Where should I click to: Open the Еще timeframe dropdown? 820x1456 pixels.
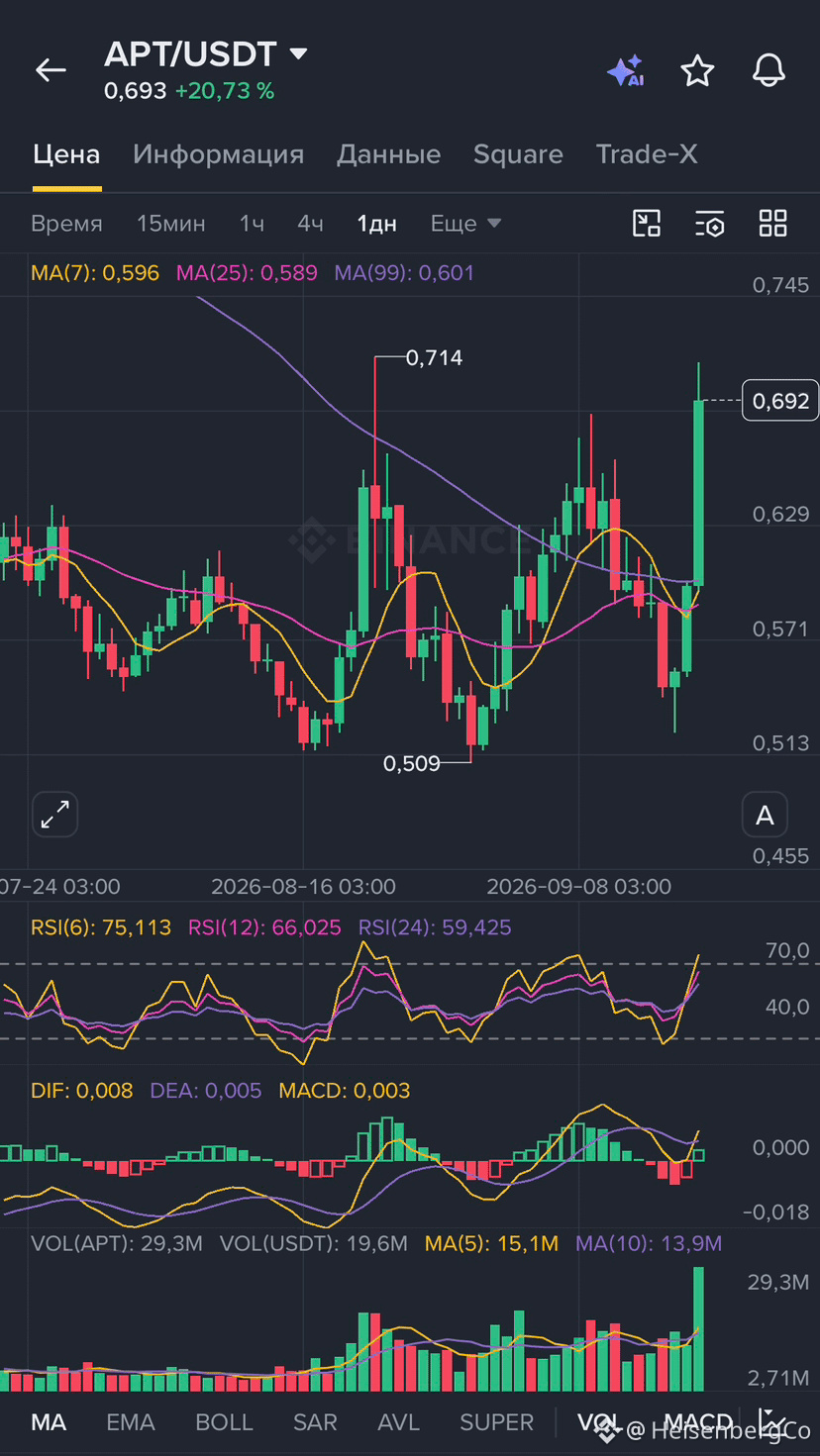coord(465,224)
